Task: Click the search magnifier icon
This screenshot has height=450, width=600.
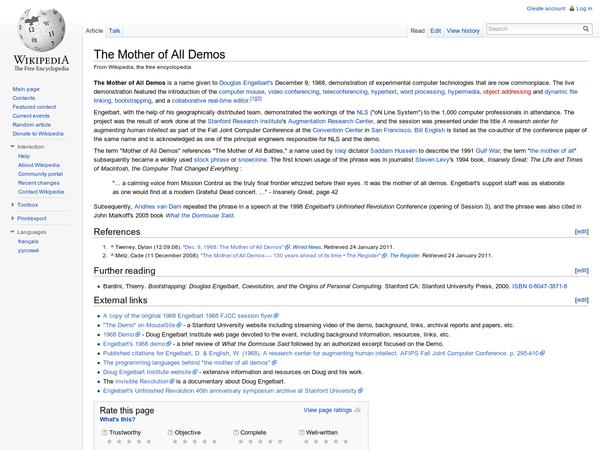Action: (x=585, y=29)
